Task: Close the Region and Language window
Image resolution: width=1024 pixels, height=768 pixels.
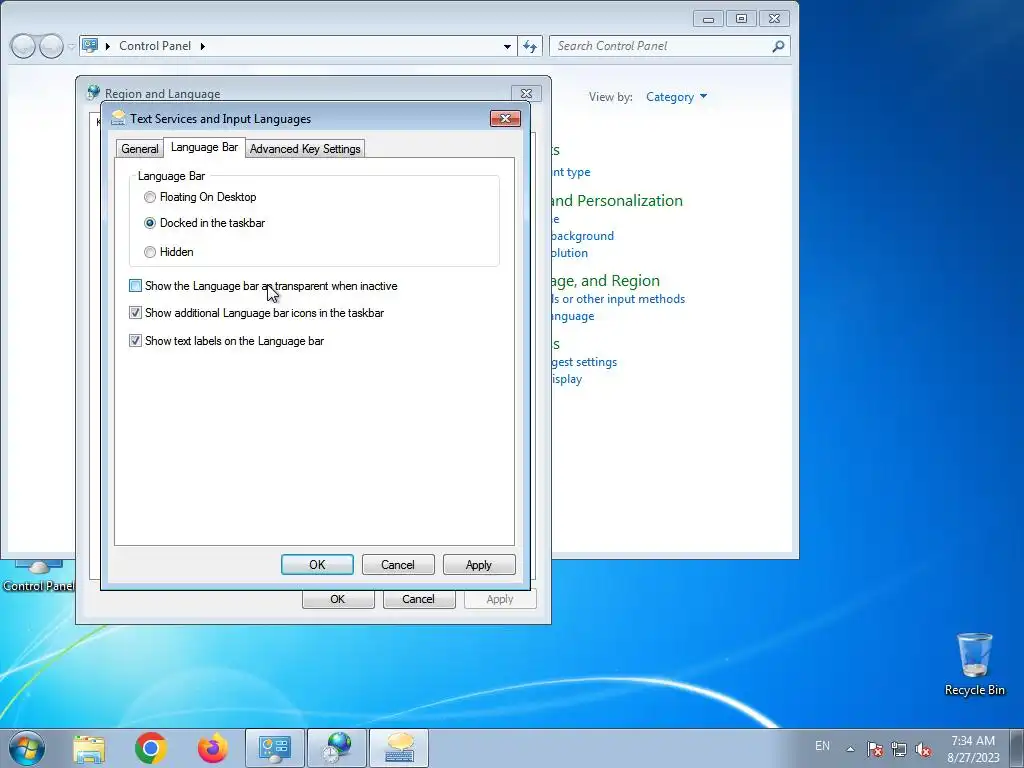Action: [526, 93]
